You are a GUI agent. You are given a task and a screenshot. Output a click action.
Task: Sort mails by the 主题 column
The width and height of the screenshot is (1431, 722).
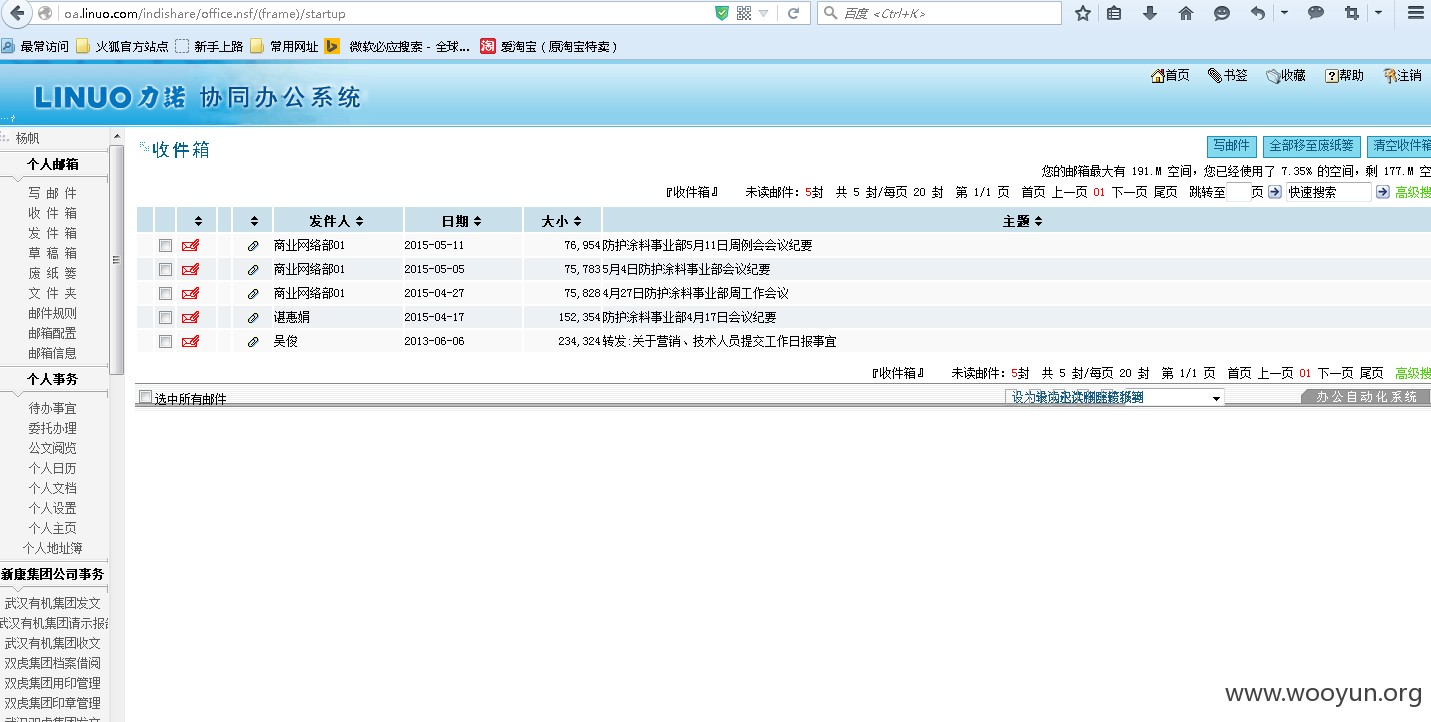1023,221
